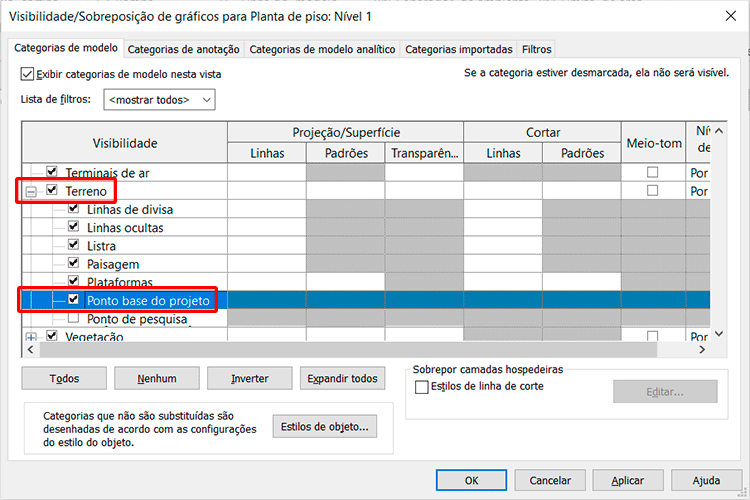Enable Meio-tom for Terreno

(x=652, y=190)
